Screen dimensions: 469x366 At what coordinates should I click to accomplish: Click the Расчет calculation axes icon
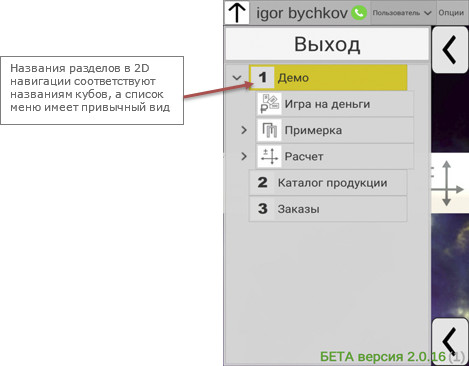269,156
